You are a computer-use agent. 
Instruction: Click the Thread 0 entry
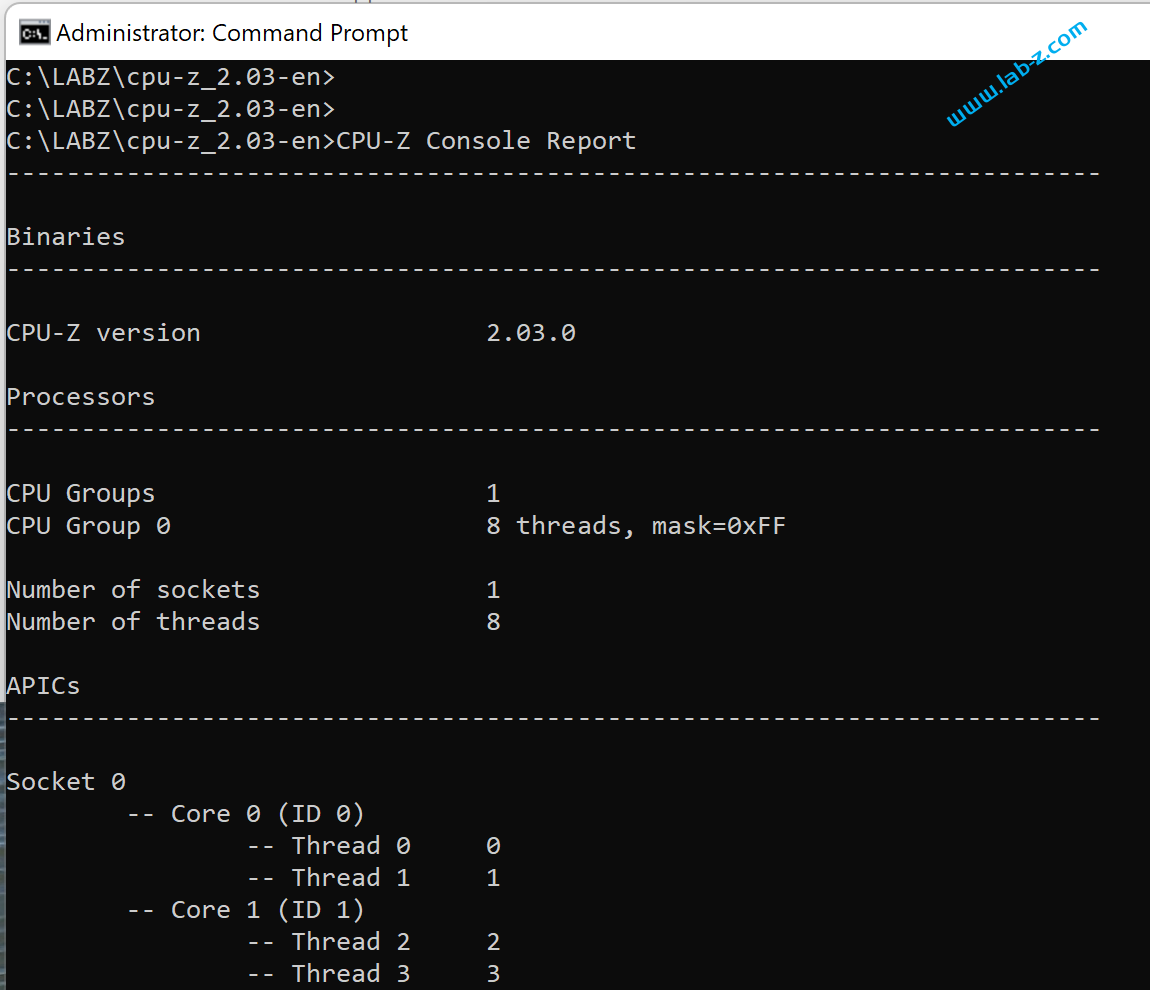click(350, 846)
